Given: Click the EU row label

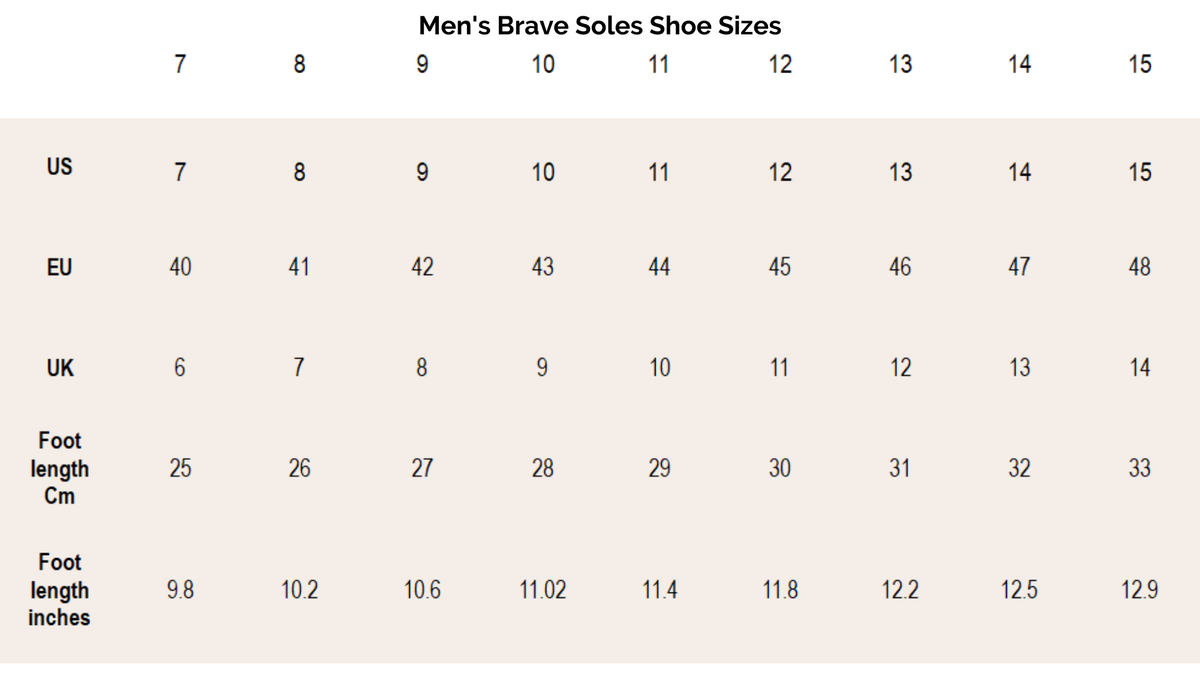Looking at the screenshot, I should point(59,267).
